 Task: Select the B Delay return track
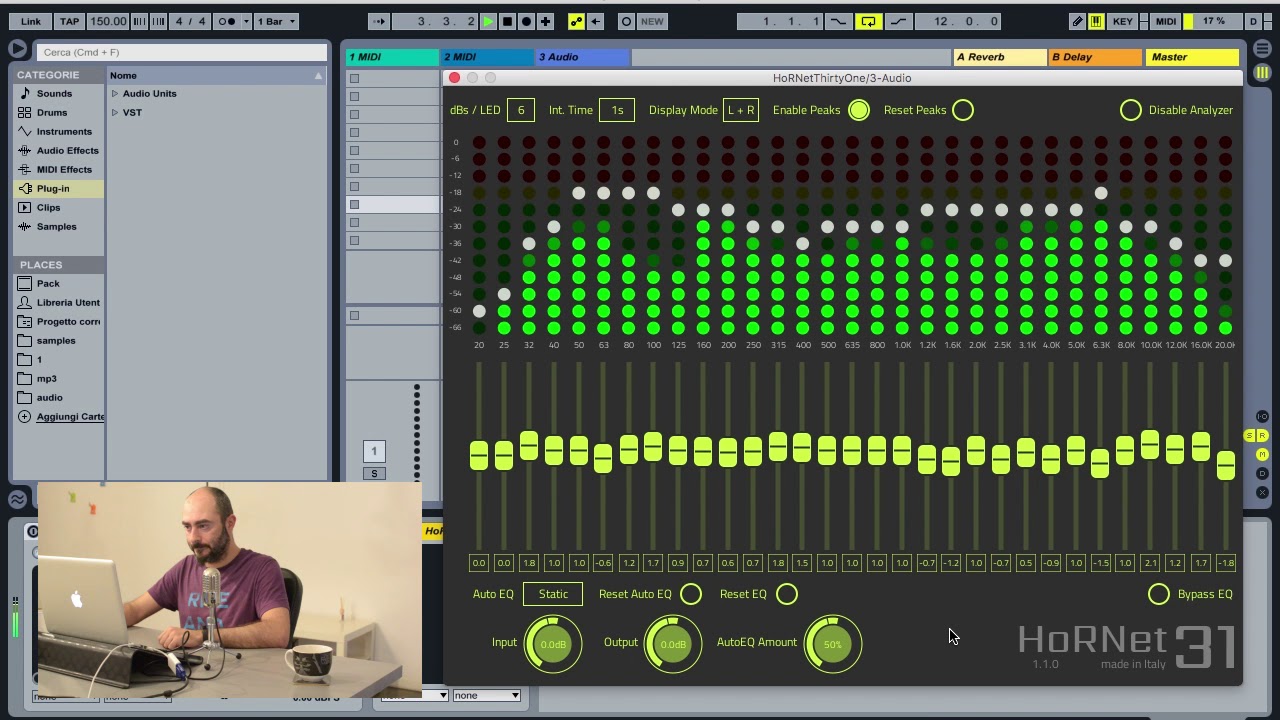1094,57
